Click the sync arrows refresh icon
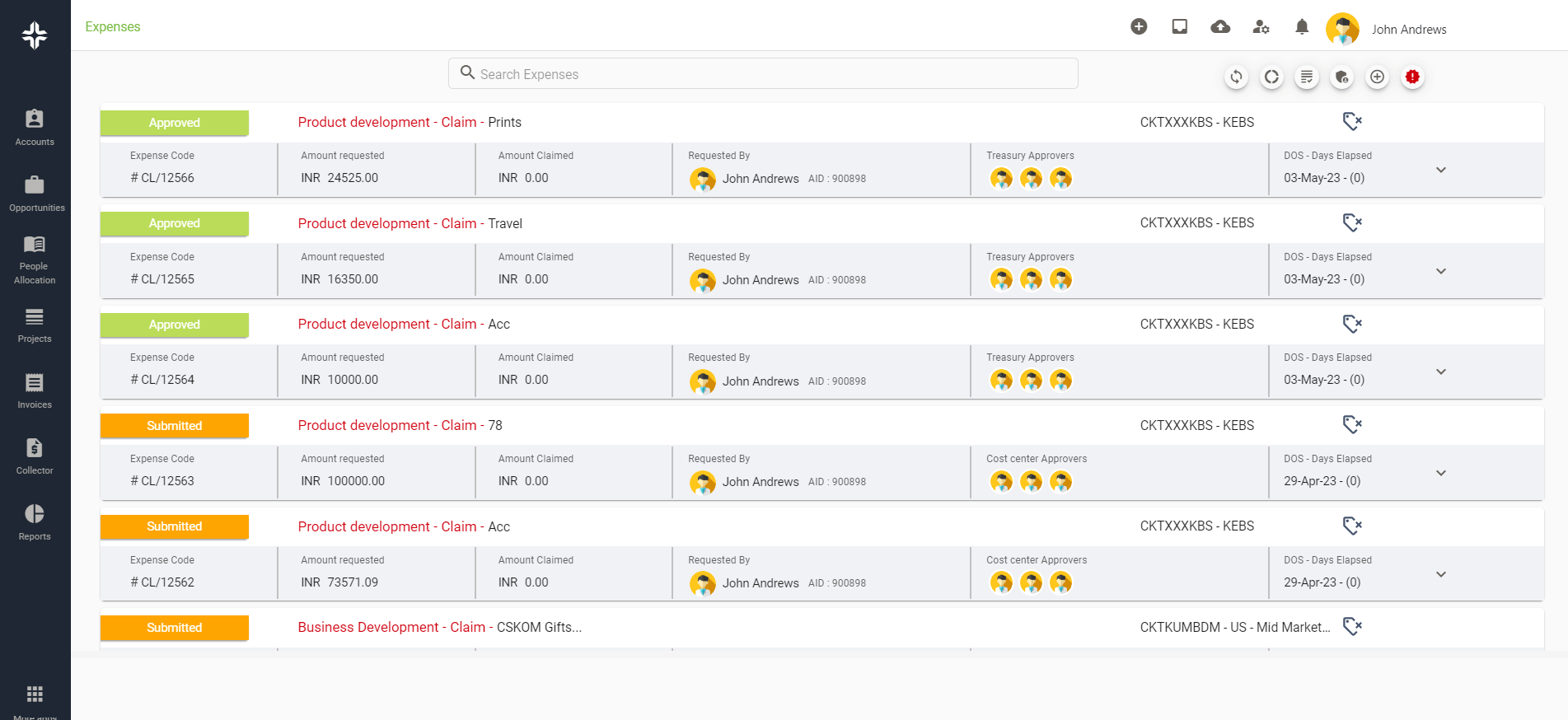 (x=1236, y=77)
